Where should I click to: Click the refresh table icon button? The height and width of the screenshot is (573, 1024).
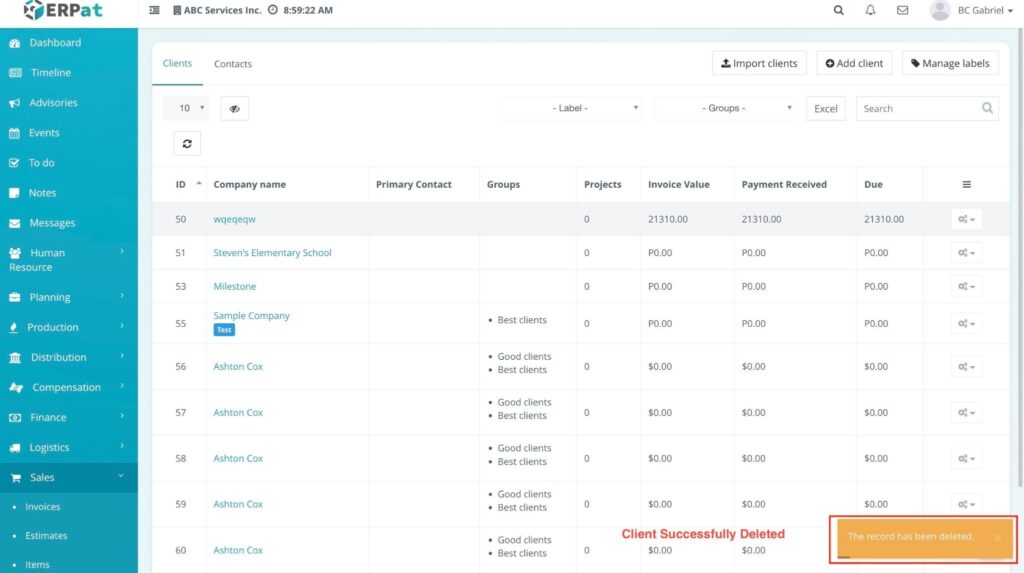187,144
